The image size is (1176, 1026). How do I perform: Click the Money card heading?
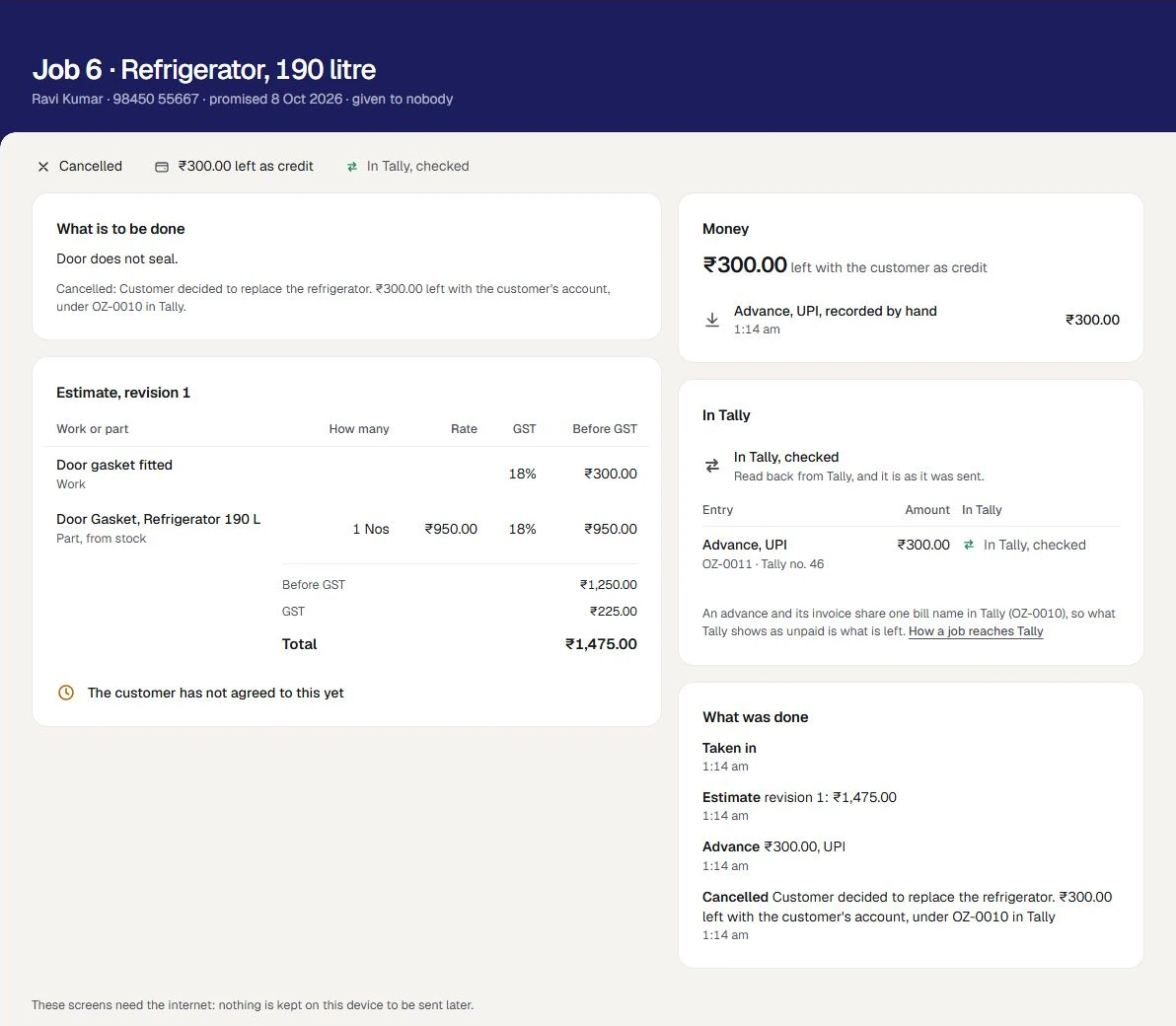pos(725,229)
